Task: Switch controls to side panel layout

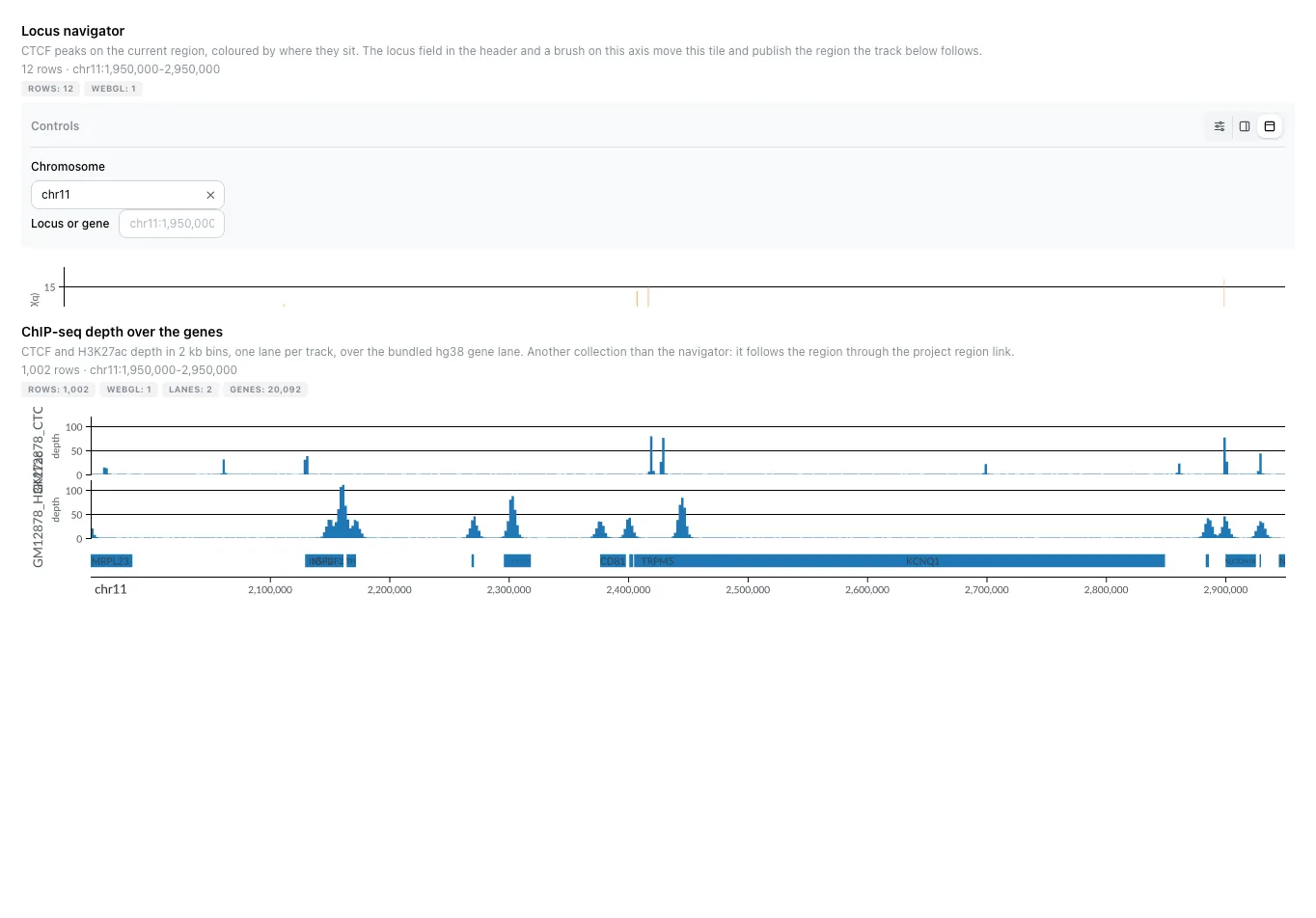Action: point(1245,126)
